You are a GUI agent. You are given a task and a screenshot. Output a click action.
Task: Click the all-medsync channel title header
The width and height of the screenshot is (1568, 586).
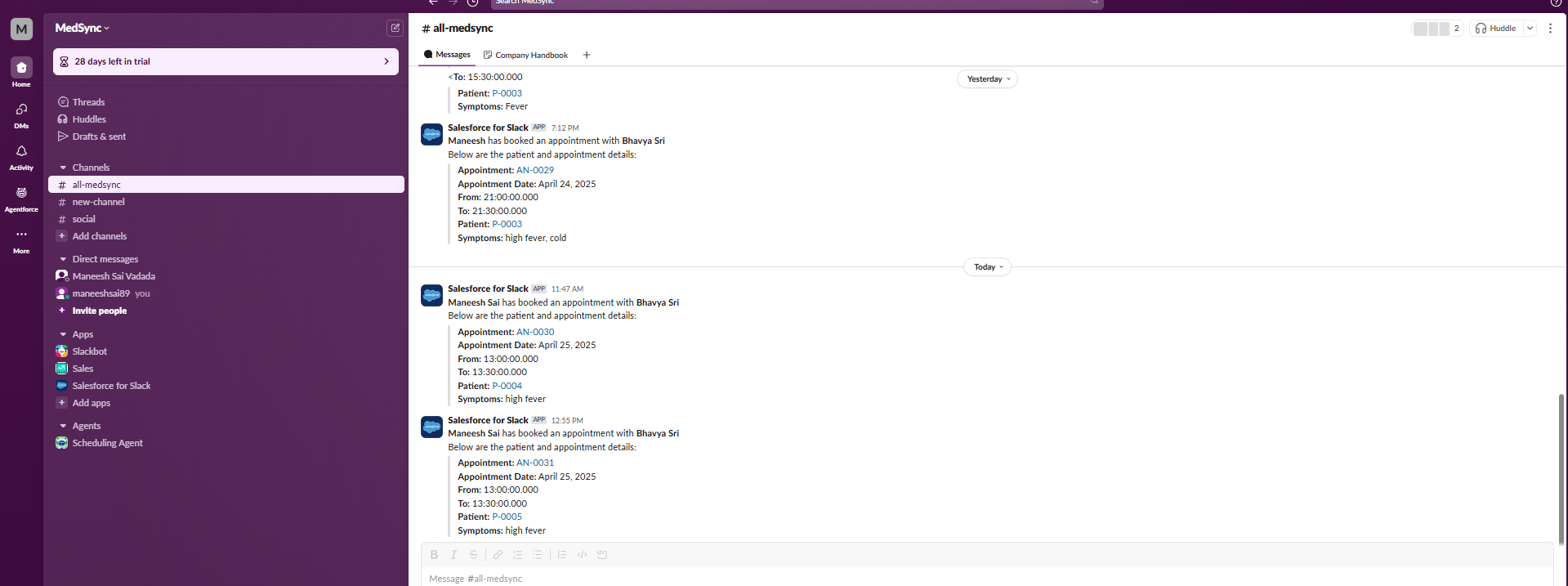tap(458, 28)
